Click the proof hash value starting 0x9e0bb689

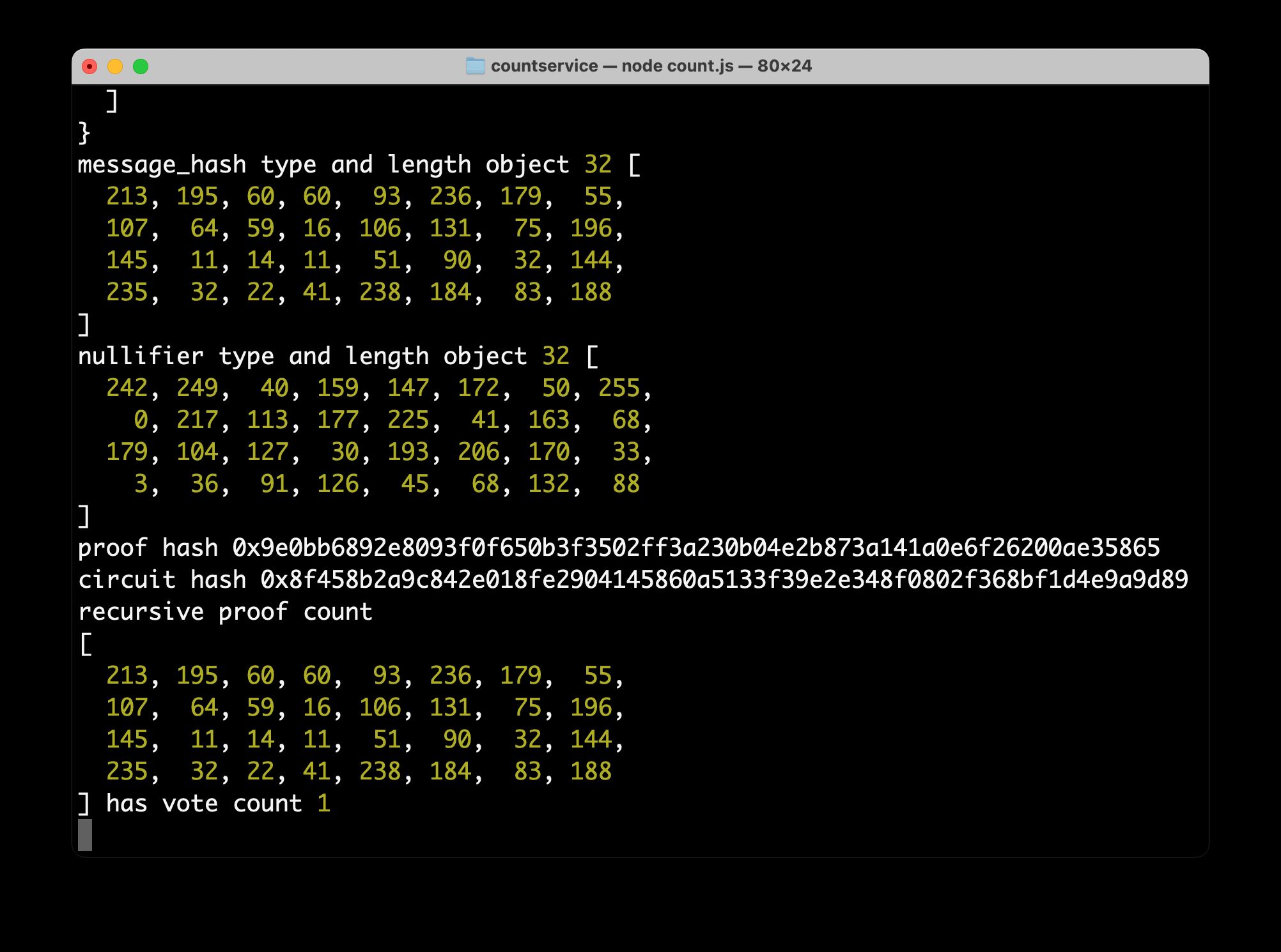(x=696, y=548)
